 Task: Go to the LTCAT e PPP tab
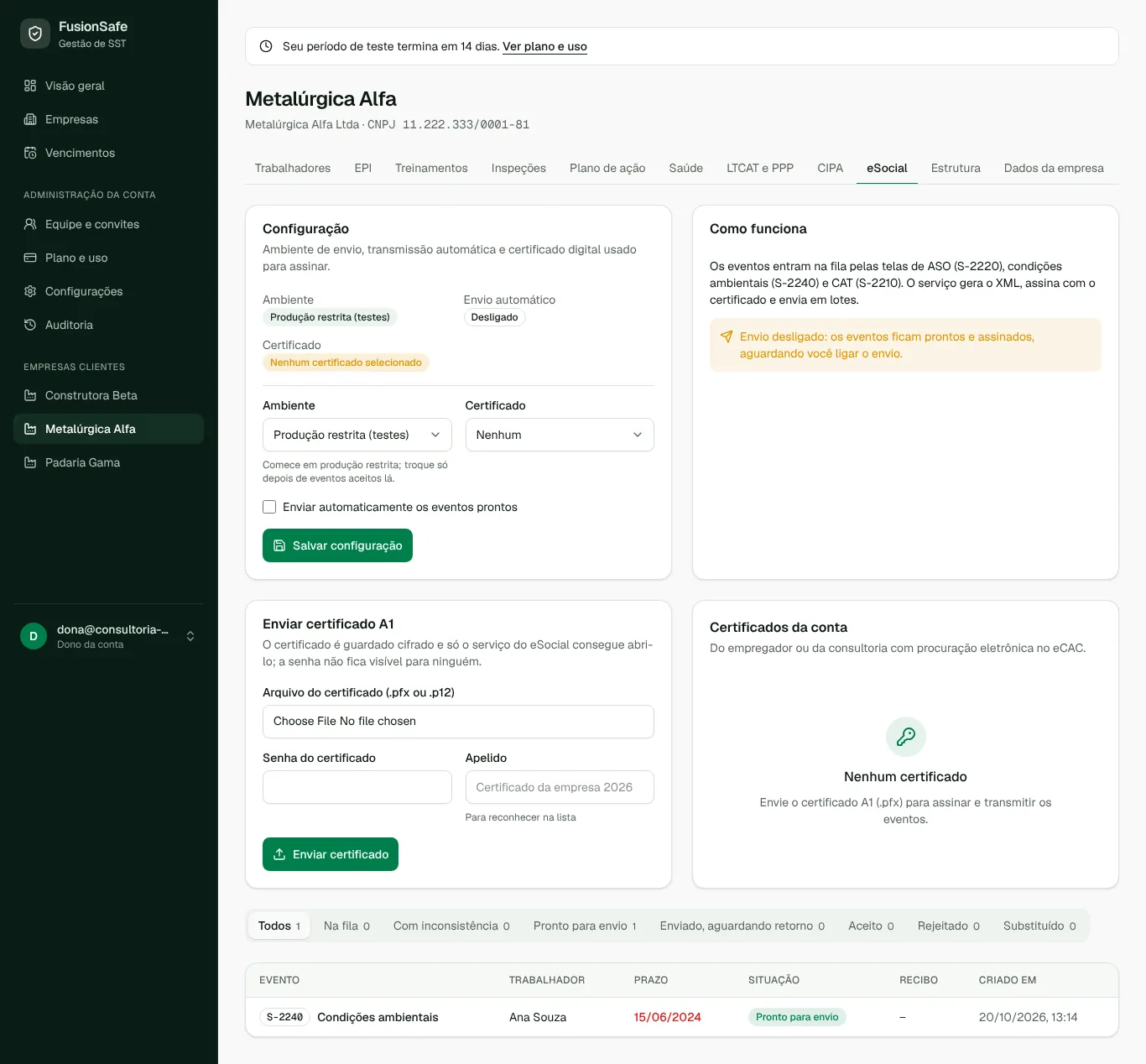[x=760, y=168]
